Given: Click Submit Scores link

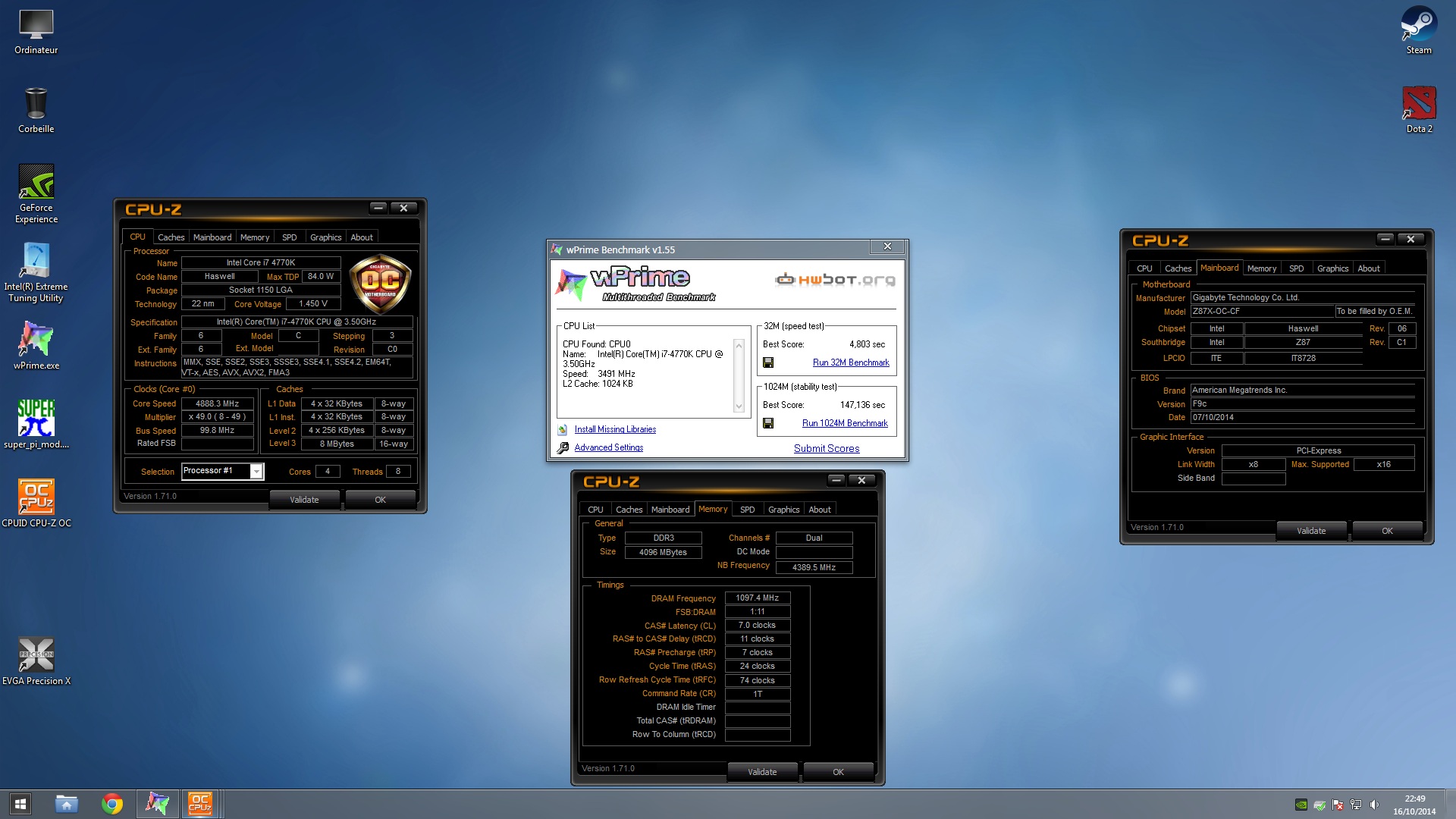Looking at the screenshot, I should click(x=827, y=448).
